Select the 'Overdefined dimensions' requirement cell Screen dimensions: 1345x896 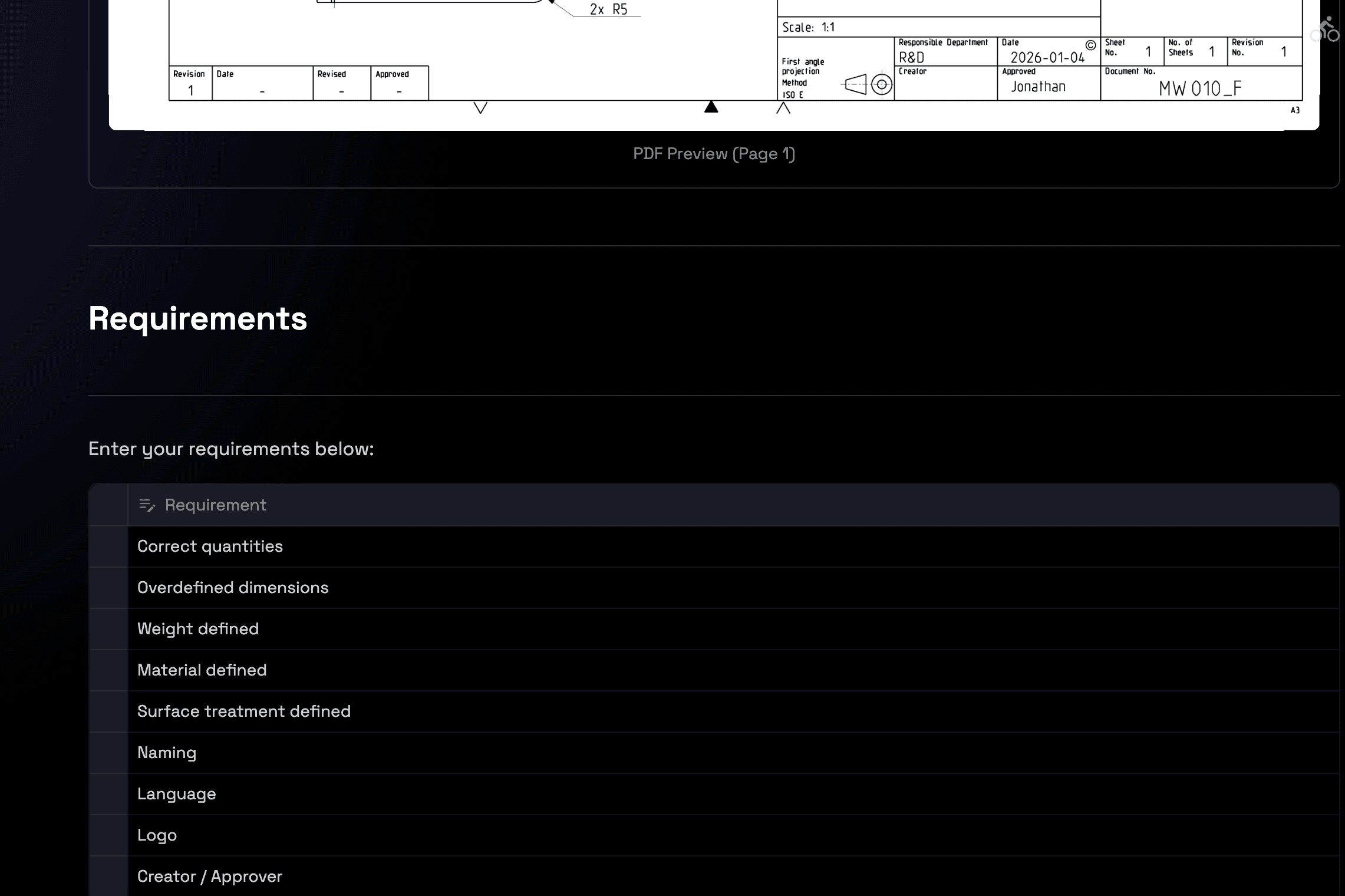[x=233, y=588]
